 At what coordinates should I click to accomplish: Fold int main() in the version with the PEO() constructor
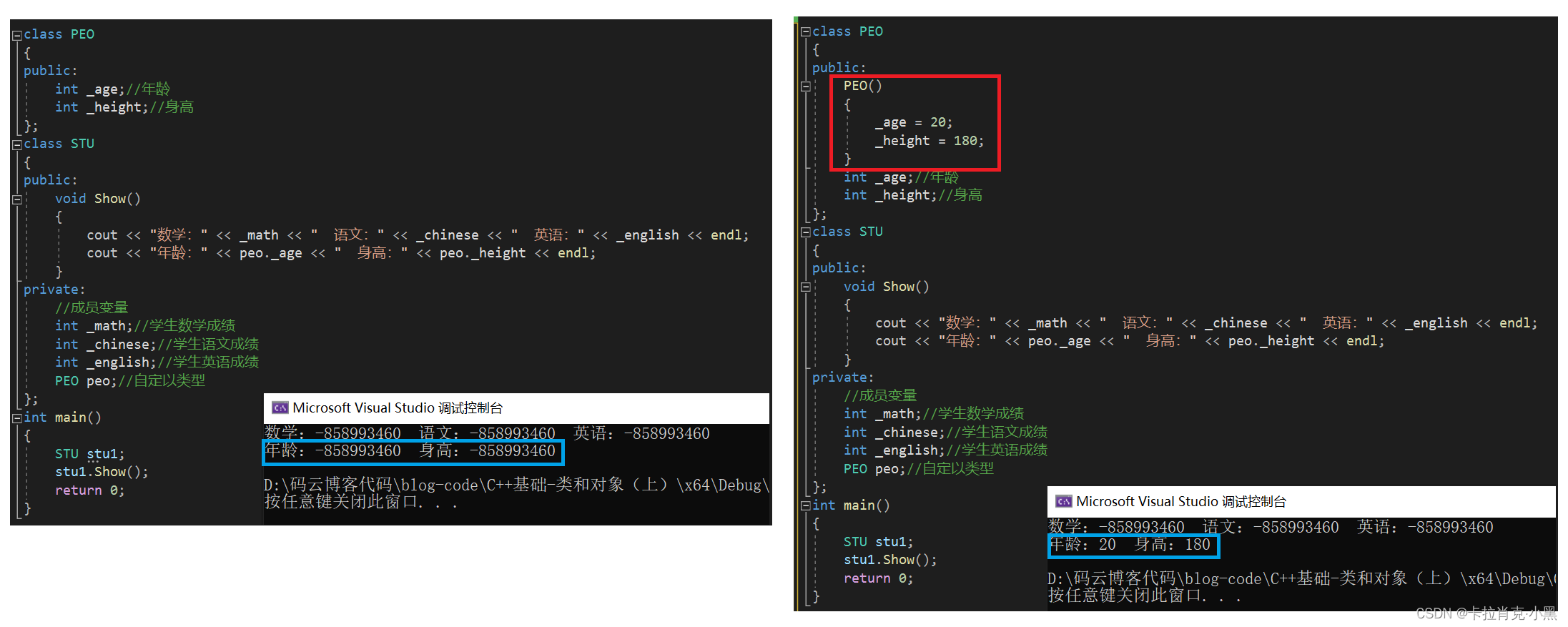coord(805,506)
